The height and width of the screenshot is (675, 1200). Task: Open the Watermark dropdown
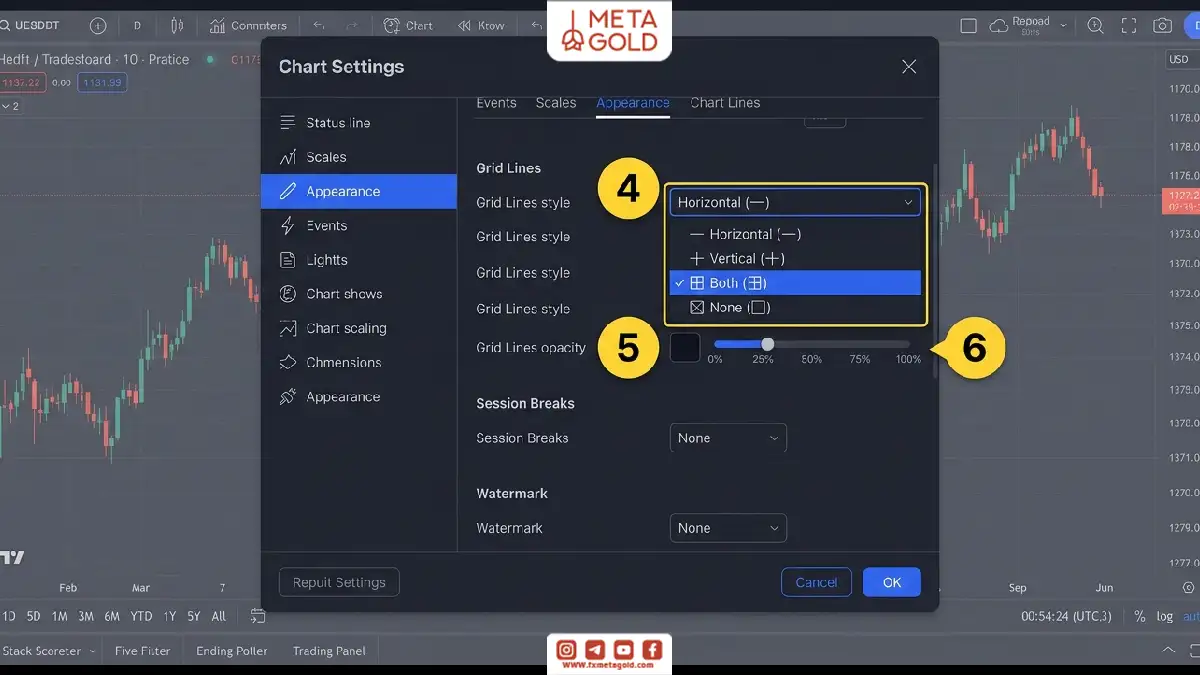pyautogui.click(x=728, y=528)
